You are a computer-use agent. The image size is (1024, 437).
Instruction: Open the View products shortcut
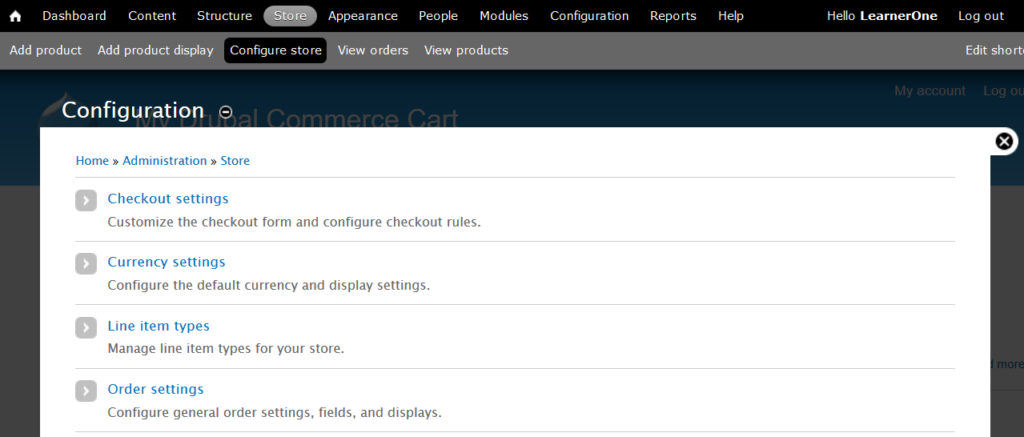pyautogui.click(x=466, y=50)
